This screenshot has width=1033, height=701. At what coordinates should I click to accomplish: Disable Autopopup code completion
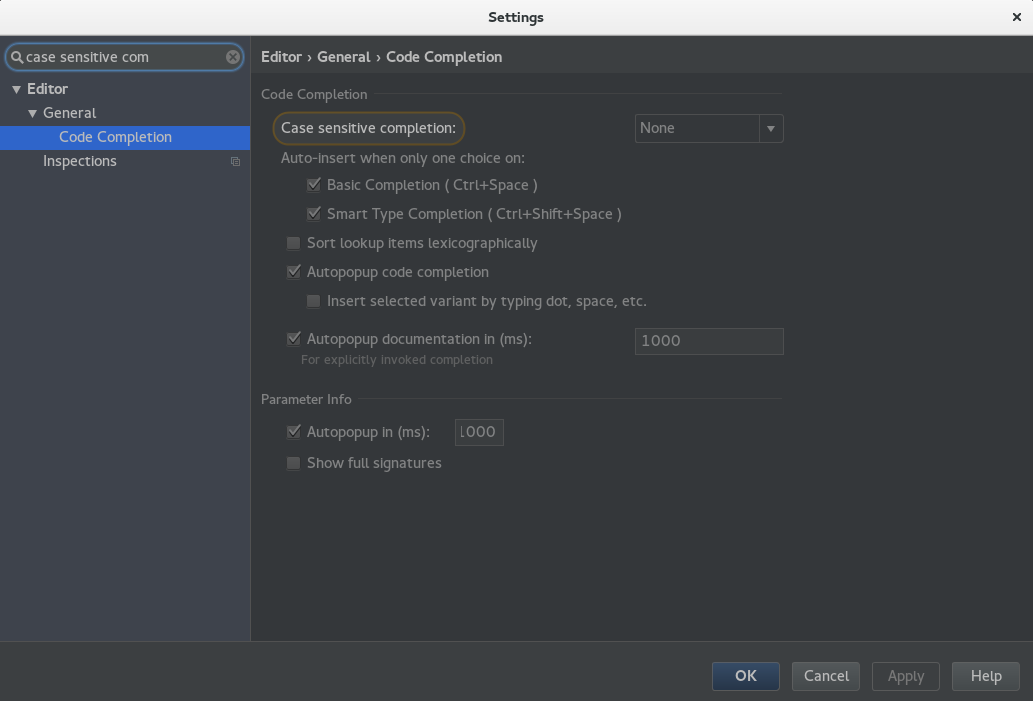[294, 272]
